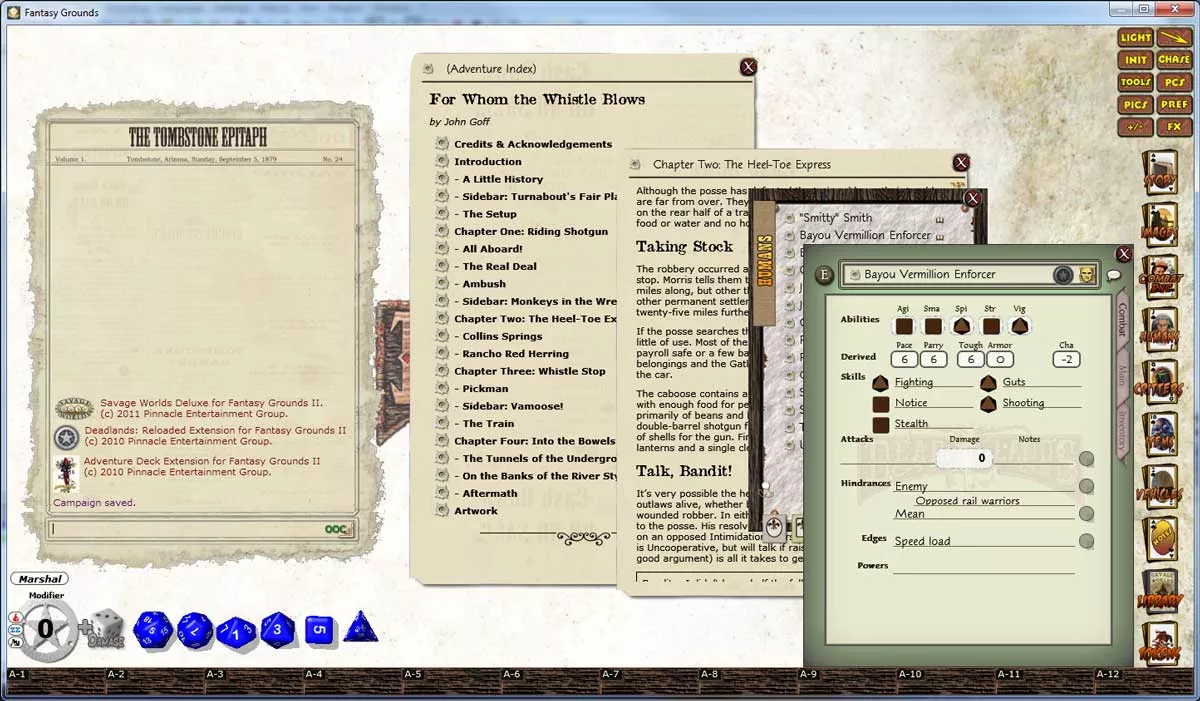Viewport: 1200px width, 701px height.
Task: Open the Pickman entry in the Adventure Index
Action: point(481,389)
